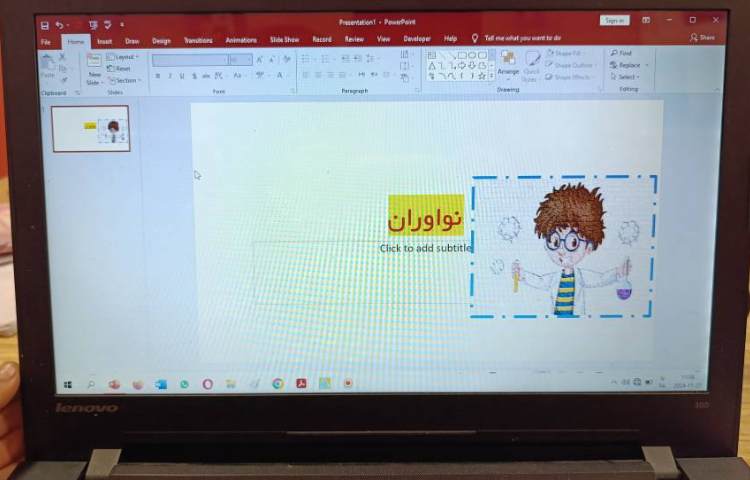Add a New Slide
The width and height of the screenshot is (750, 480).
[x=94, y=69]
